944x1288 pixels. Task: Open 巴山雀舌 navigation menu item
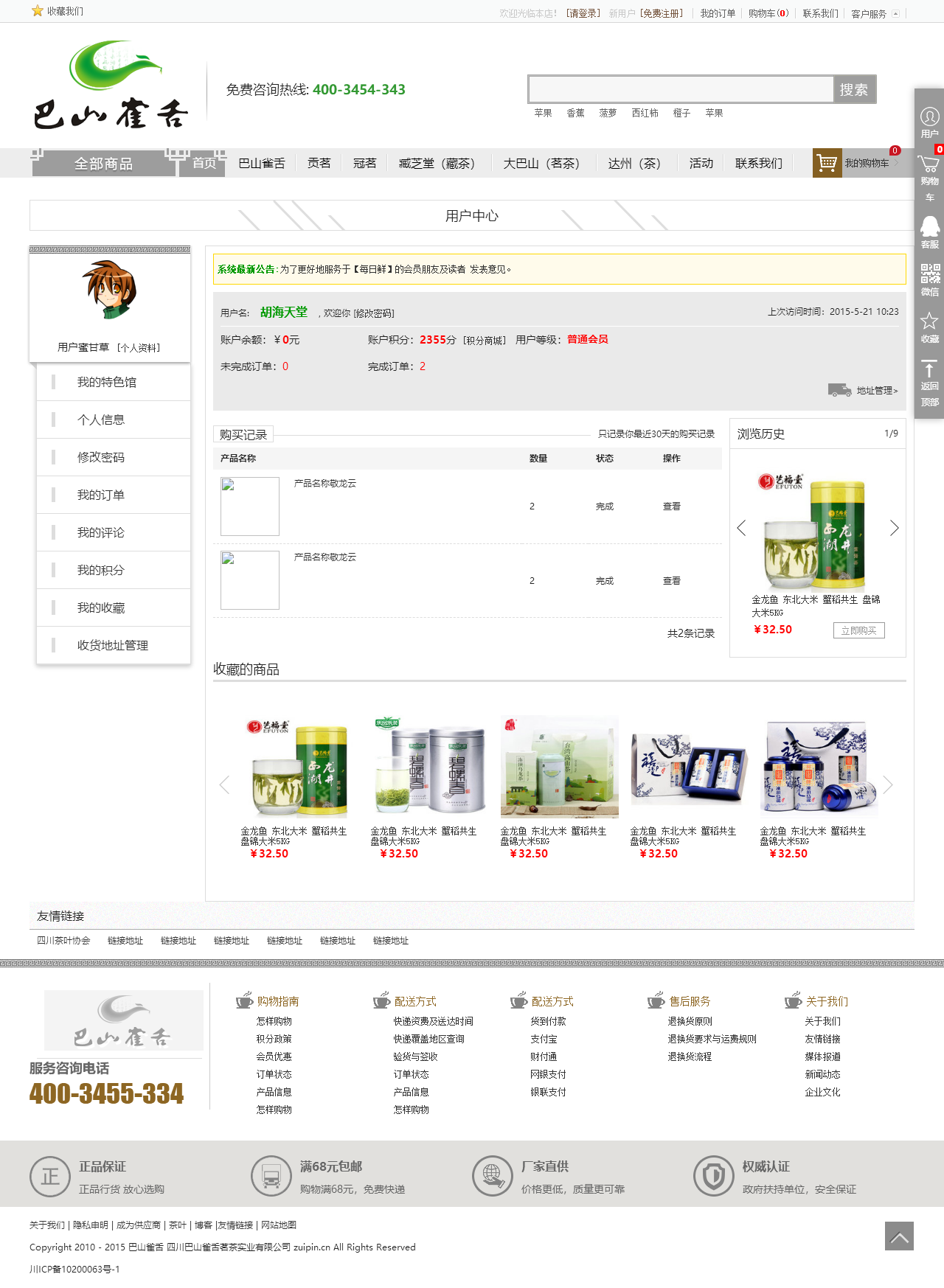[x=261, y=163]
